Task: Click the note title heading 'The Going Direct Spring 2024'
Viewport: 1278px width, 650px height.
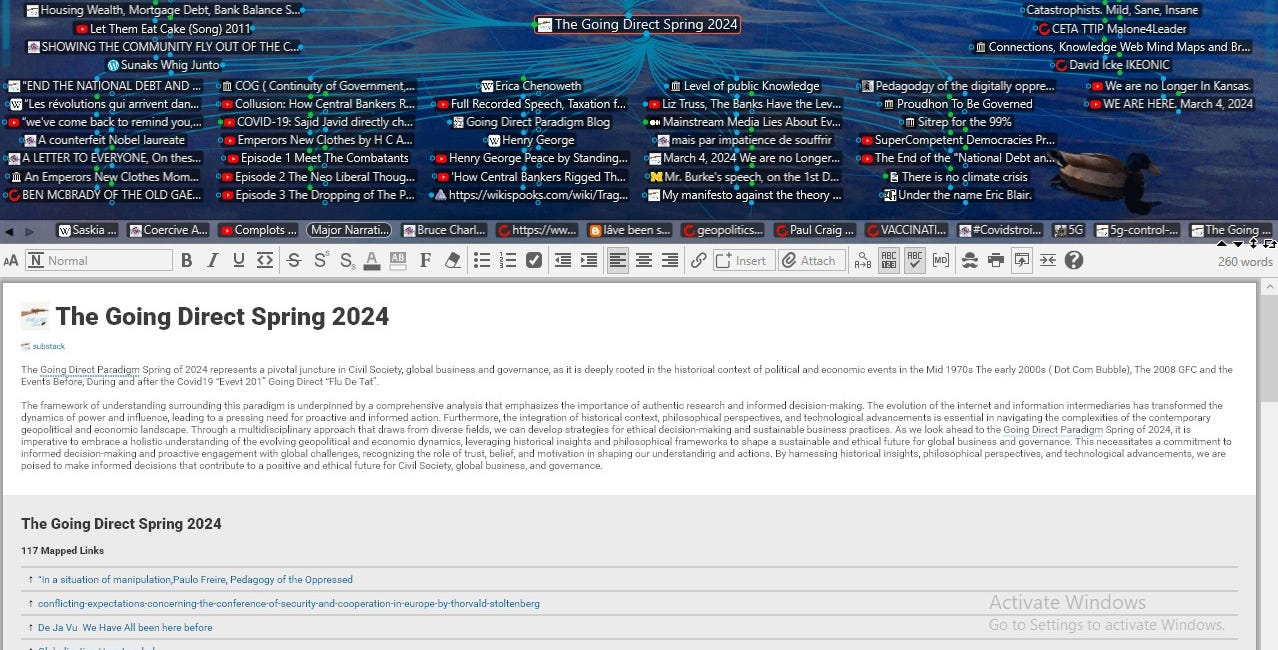Action: [222, 317]
